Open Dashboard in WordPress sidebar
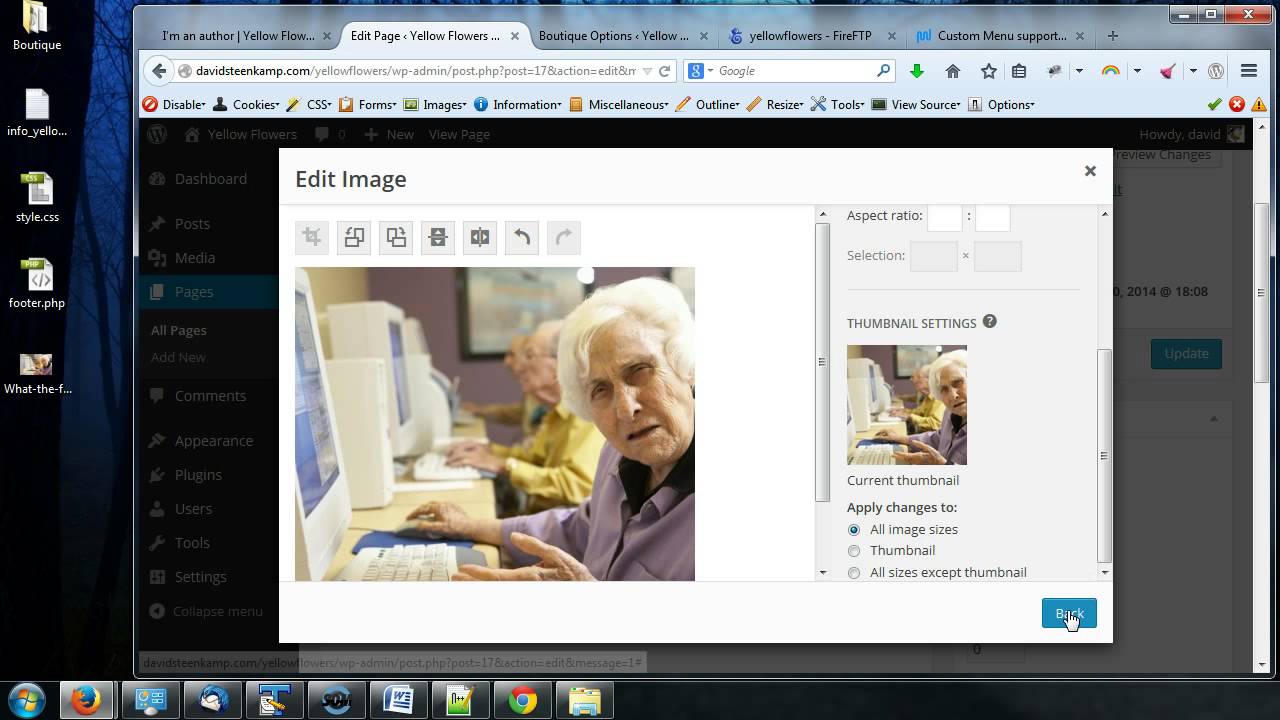 [x=210, y=179]
